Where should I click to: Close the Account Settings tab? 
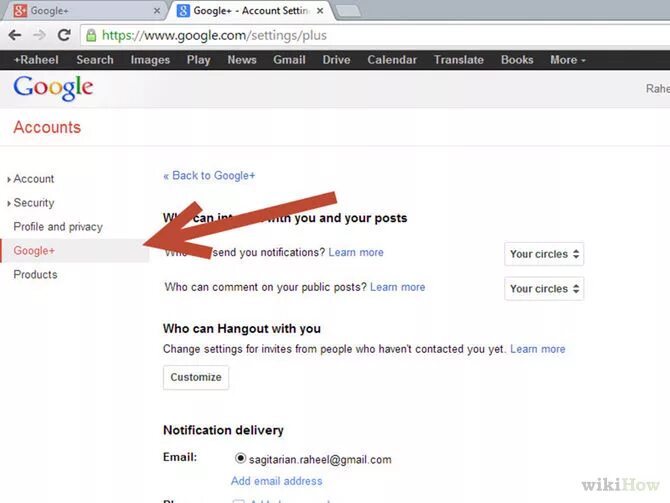[x=320, y=11]
